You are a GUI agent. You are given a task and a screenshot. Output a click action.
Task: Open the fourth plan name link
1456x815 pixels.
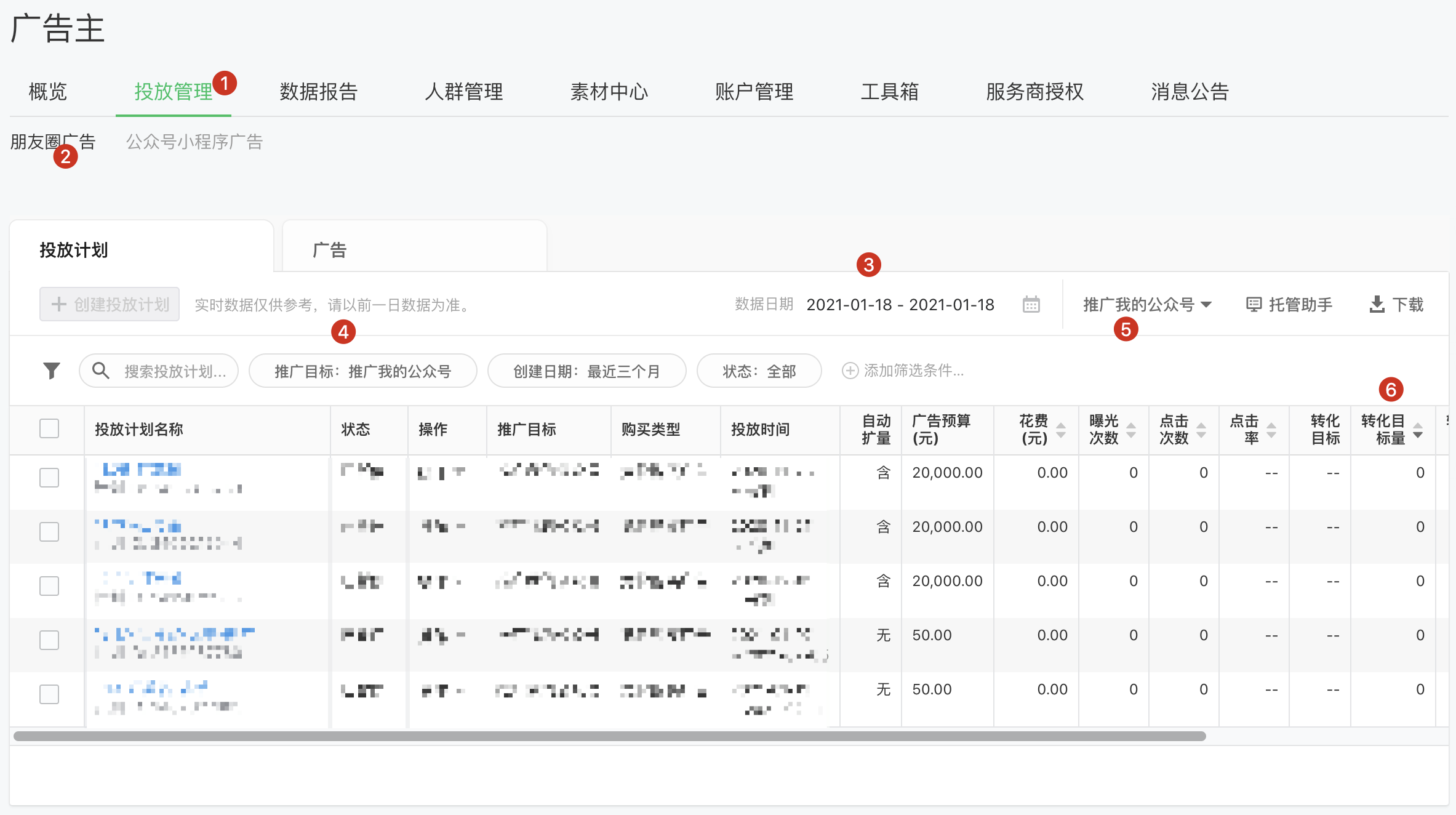tap(175, 633)
